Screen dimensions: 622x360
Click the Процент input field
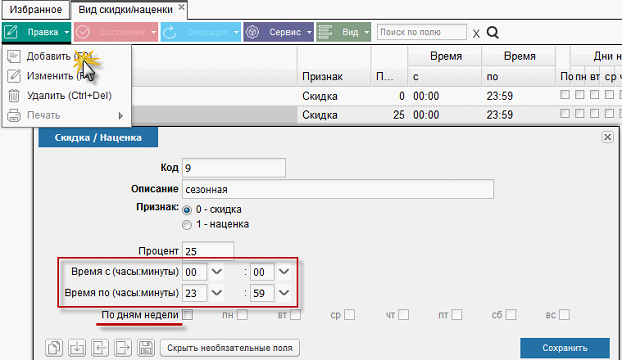pos(208,251)
